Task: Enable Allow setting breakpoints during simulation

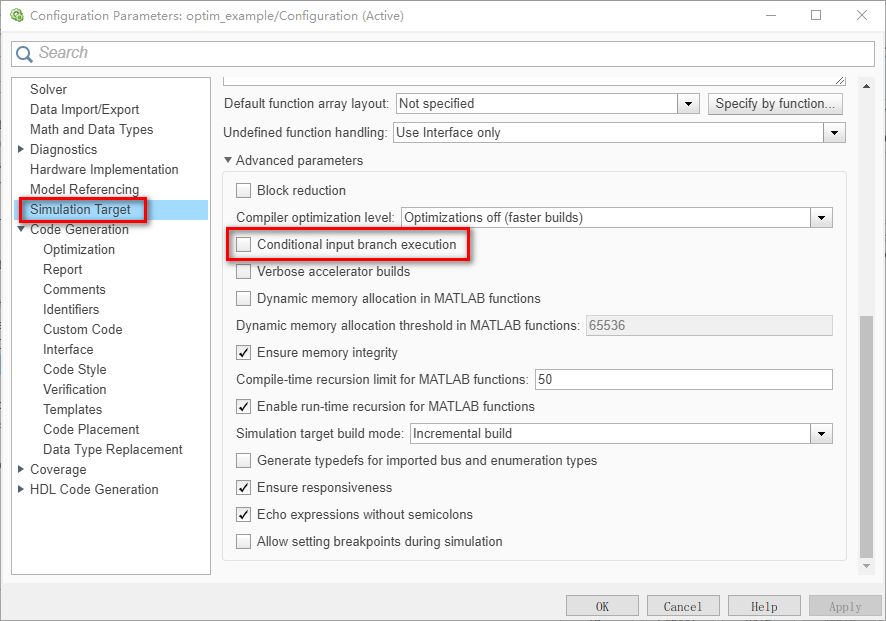Action: click(243, 540)
